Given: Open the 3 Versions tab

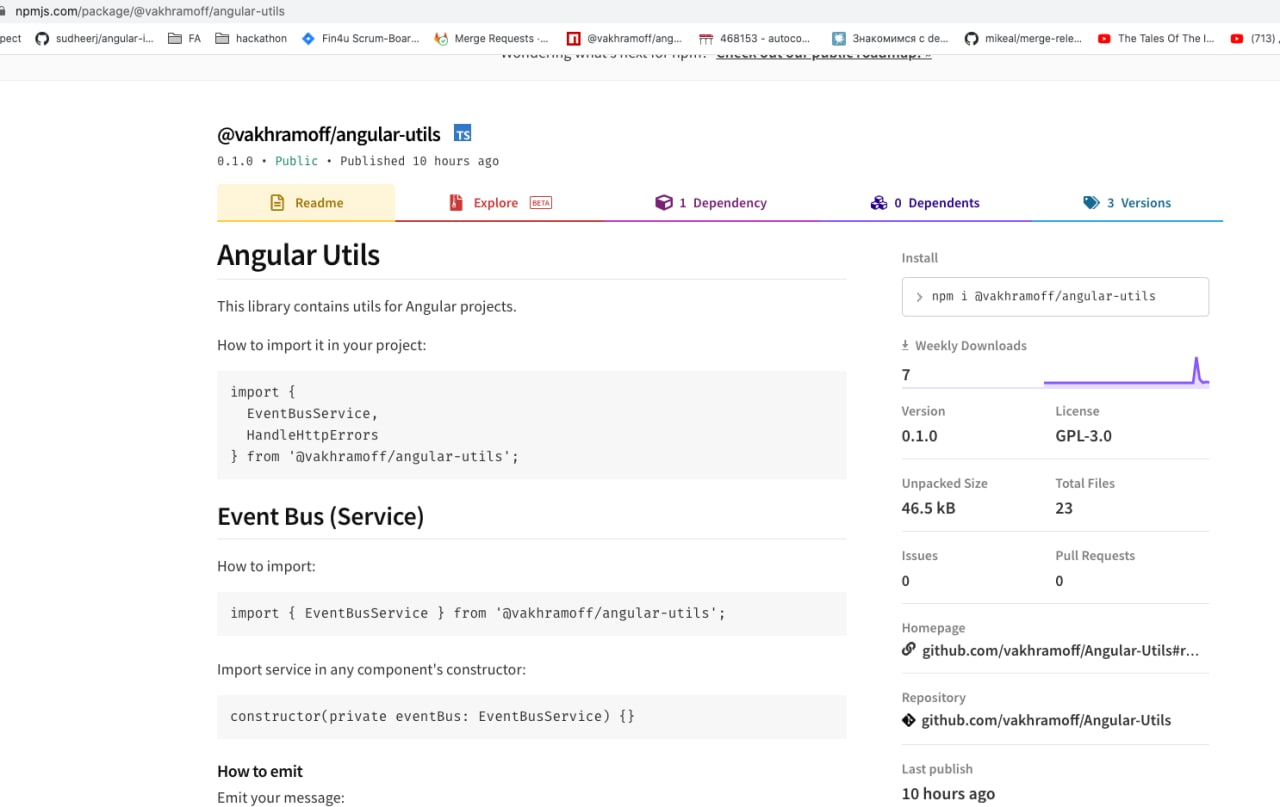Looking at the screenshot, I should 1127,202.
